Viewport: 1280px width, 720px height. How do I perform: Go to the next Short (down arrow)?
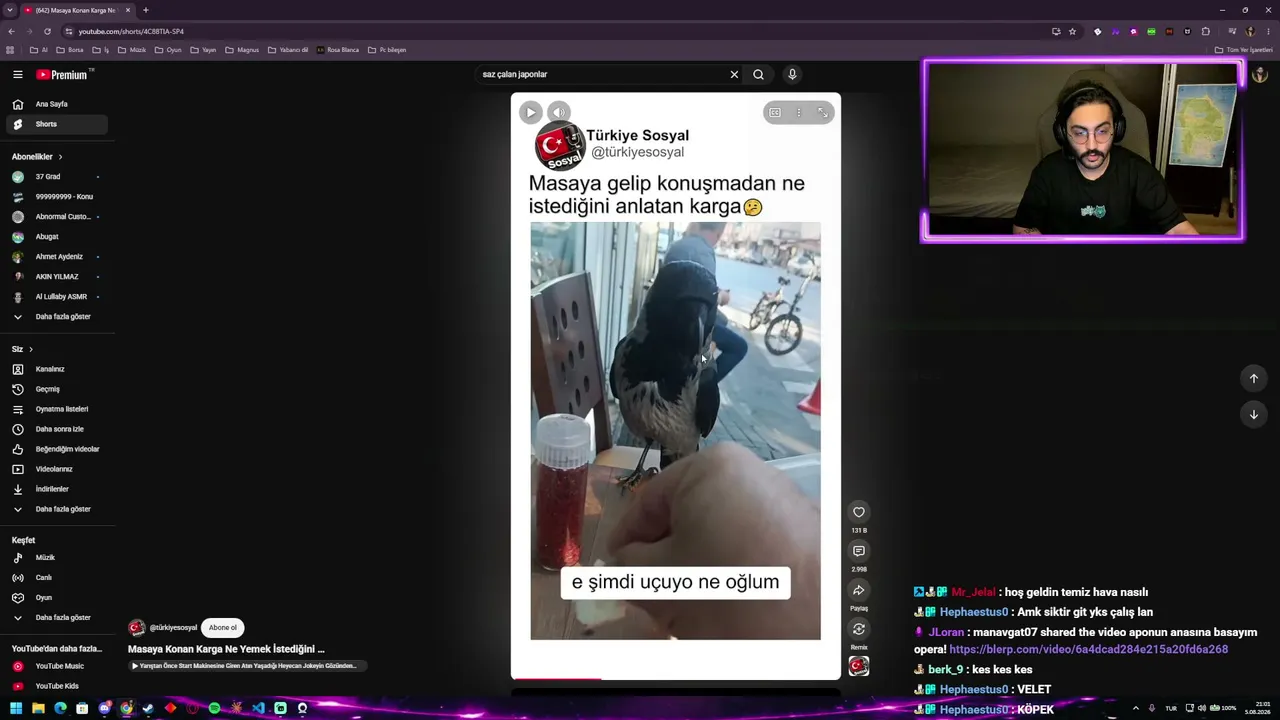tap(1253, 414)
